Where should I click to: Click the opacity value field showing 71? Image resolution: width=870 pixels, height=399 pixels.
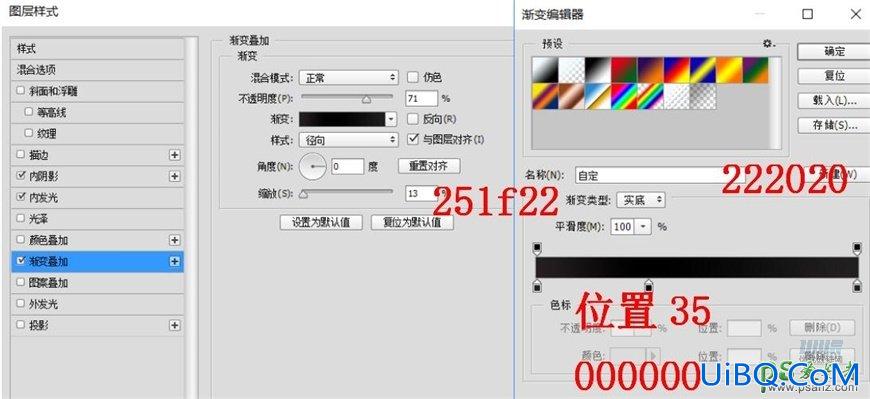[x=421, y=99]
